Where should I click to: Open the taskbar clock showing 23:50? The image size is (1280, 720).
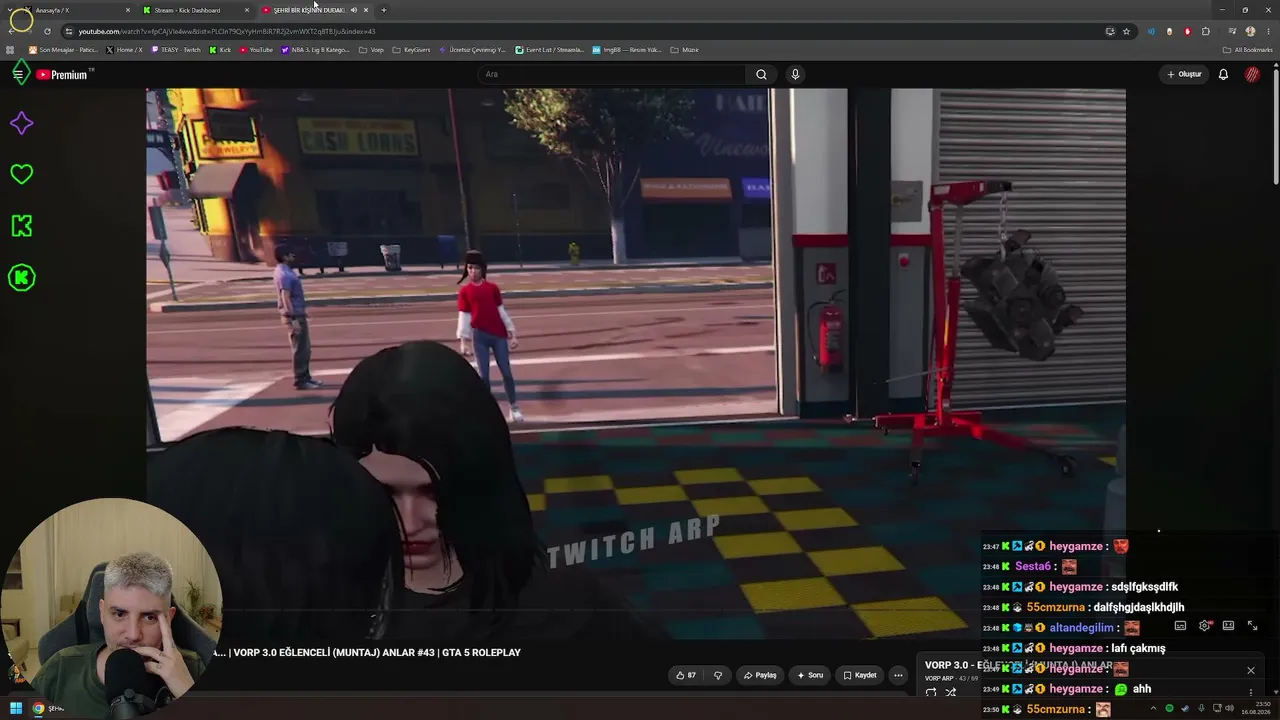click(1255, 708)
